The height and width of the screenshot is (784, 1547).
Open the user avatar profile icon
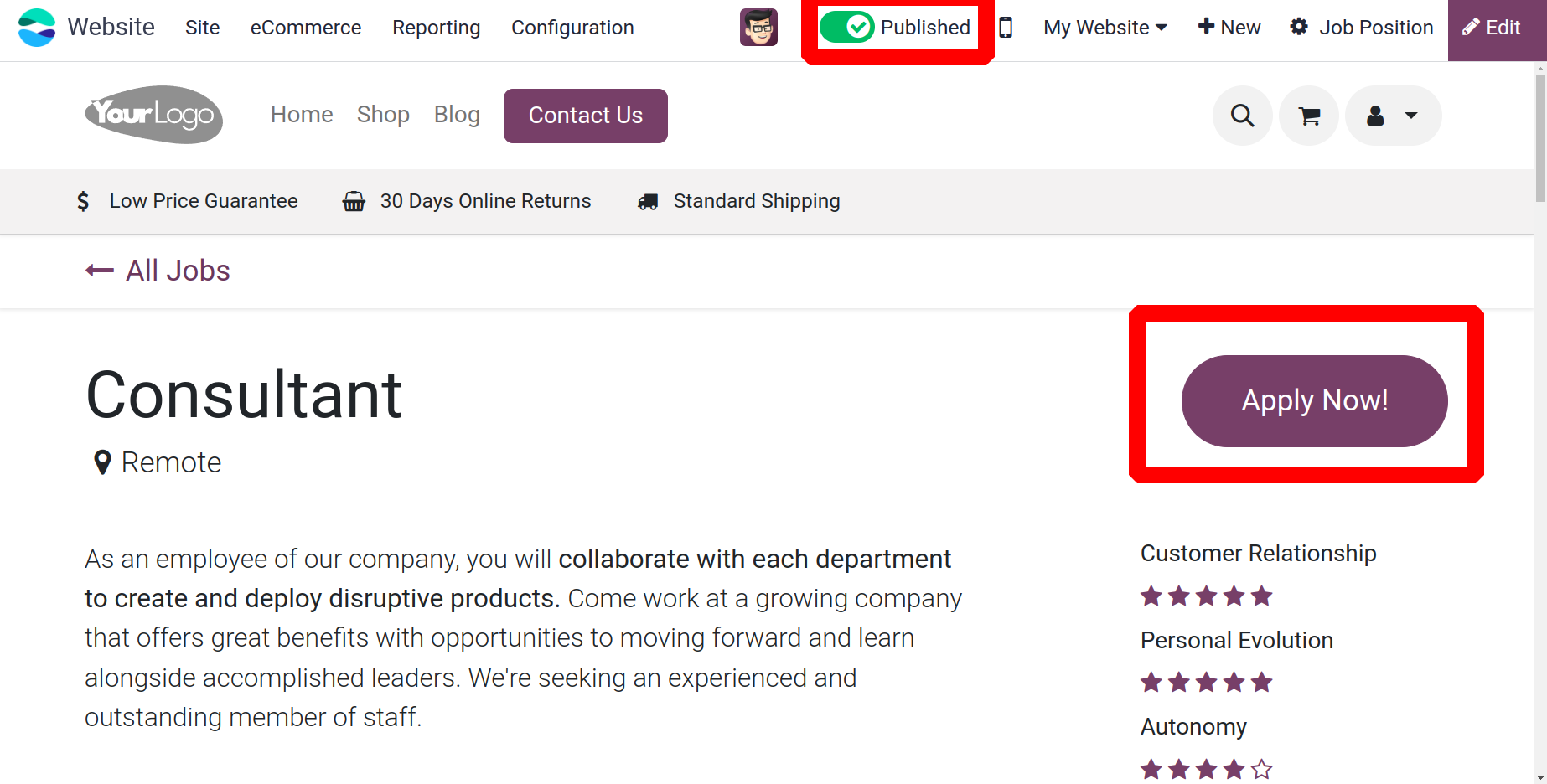pyautogui.click(x=758, y=28)
